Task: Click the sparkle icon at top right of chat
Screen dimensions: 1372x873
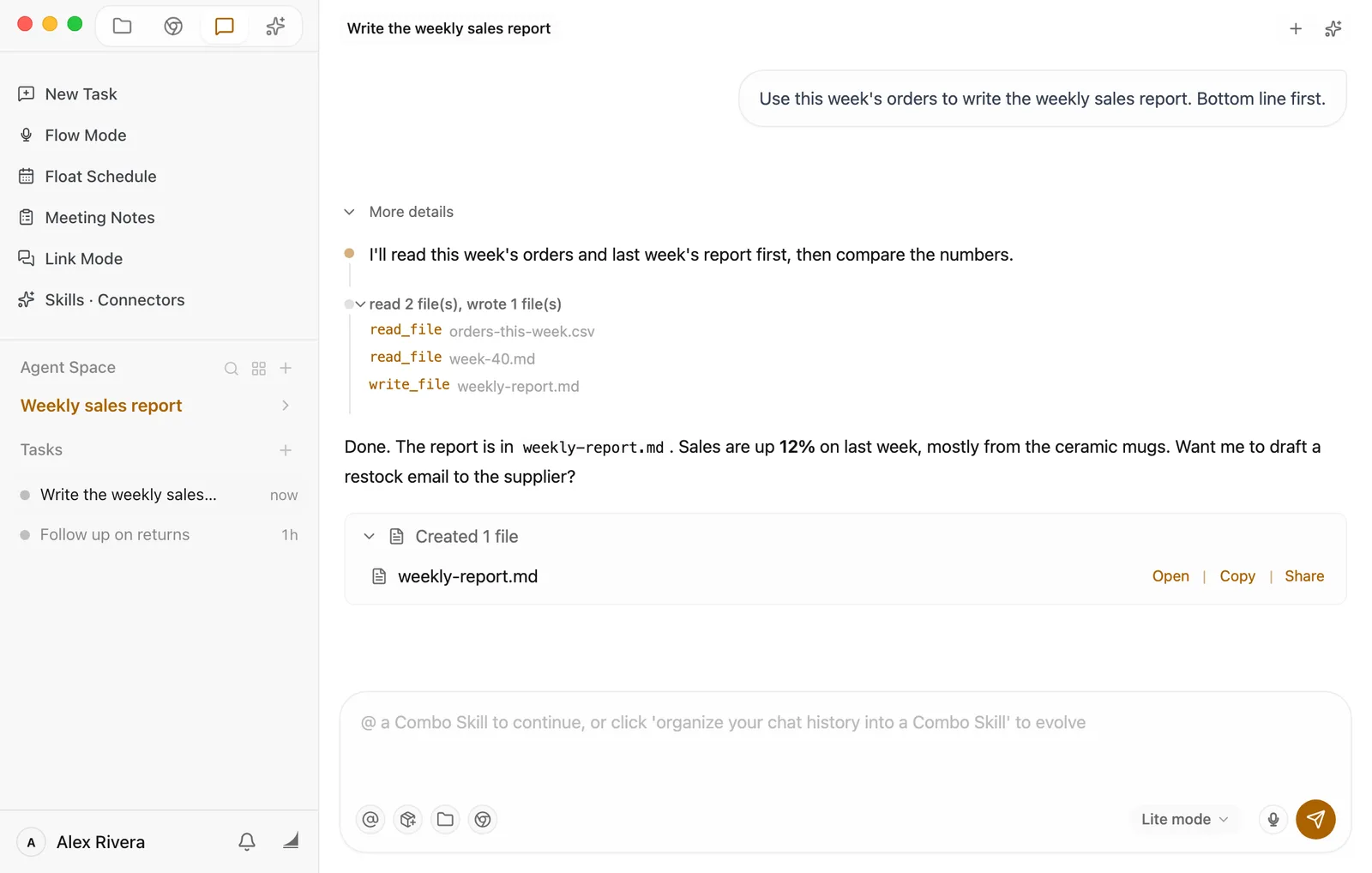Action: point(1333,29)
